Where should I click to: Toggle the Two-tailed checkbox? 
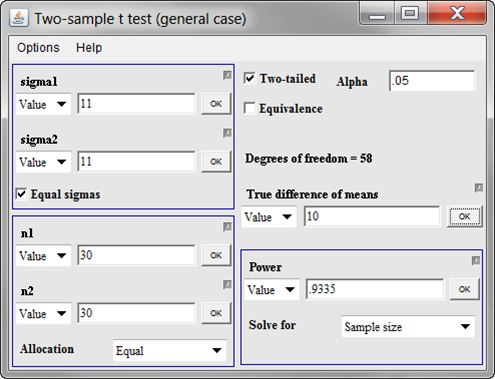coord(250,79)
